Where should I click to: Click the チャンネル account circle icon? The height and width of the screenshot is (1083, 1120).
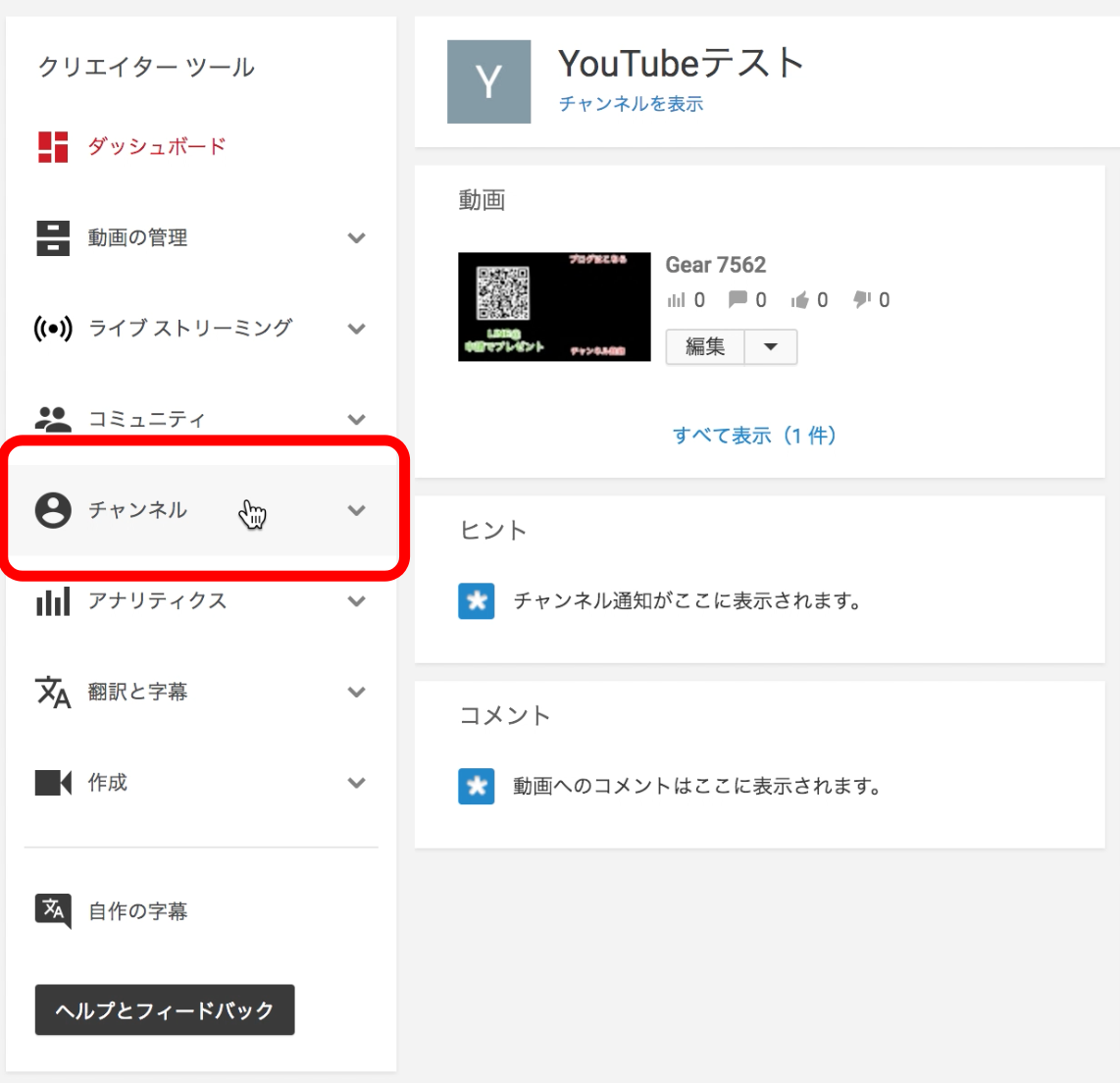[x=53, y=510]
